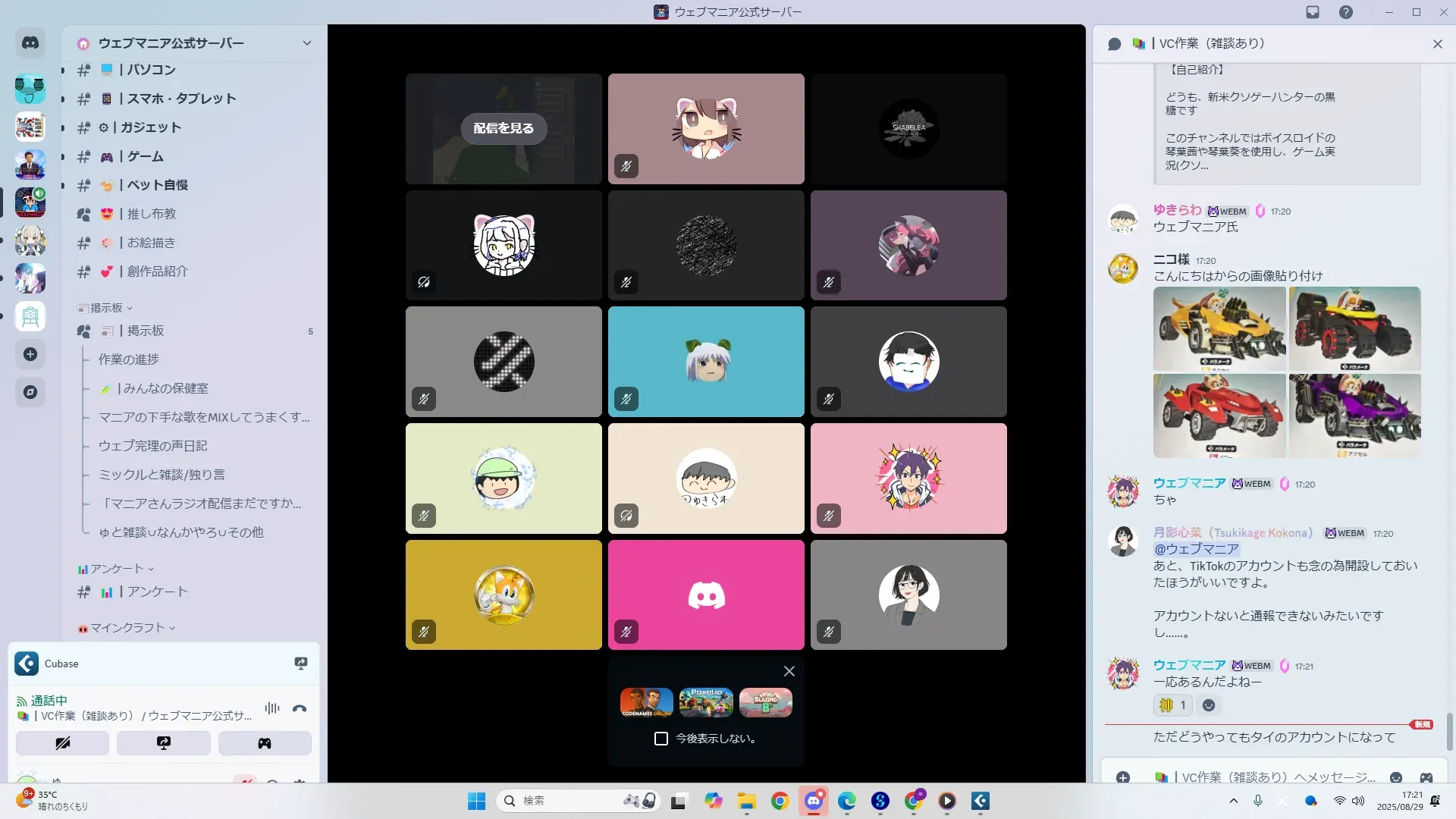Click the @ウェブマニア mention link
Screen dimensions: 1456x819
pos(1196,549)
